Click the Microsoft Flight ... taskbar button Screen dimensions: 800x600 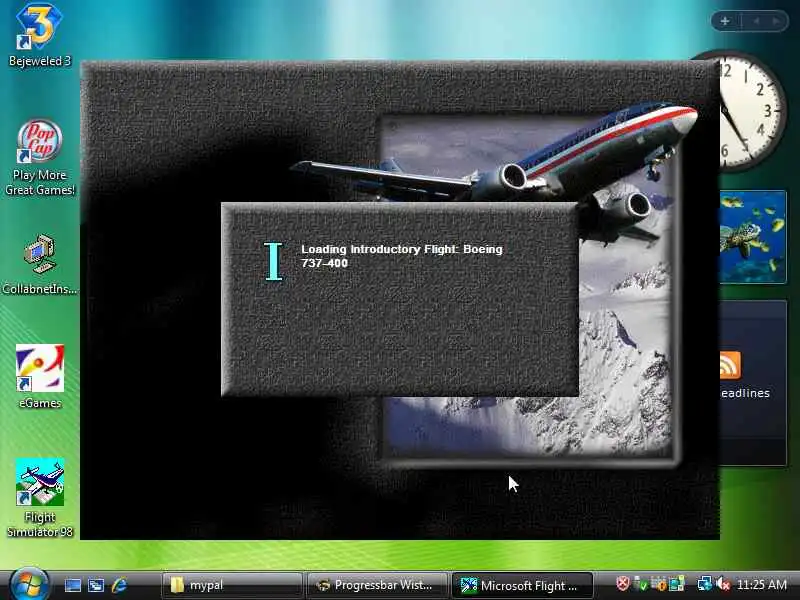point(522,585)
